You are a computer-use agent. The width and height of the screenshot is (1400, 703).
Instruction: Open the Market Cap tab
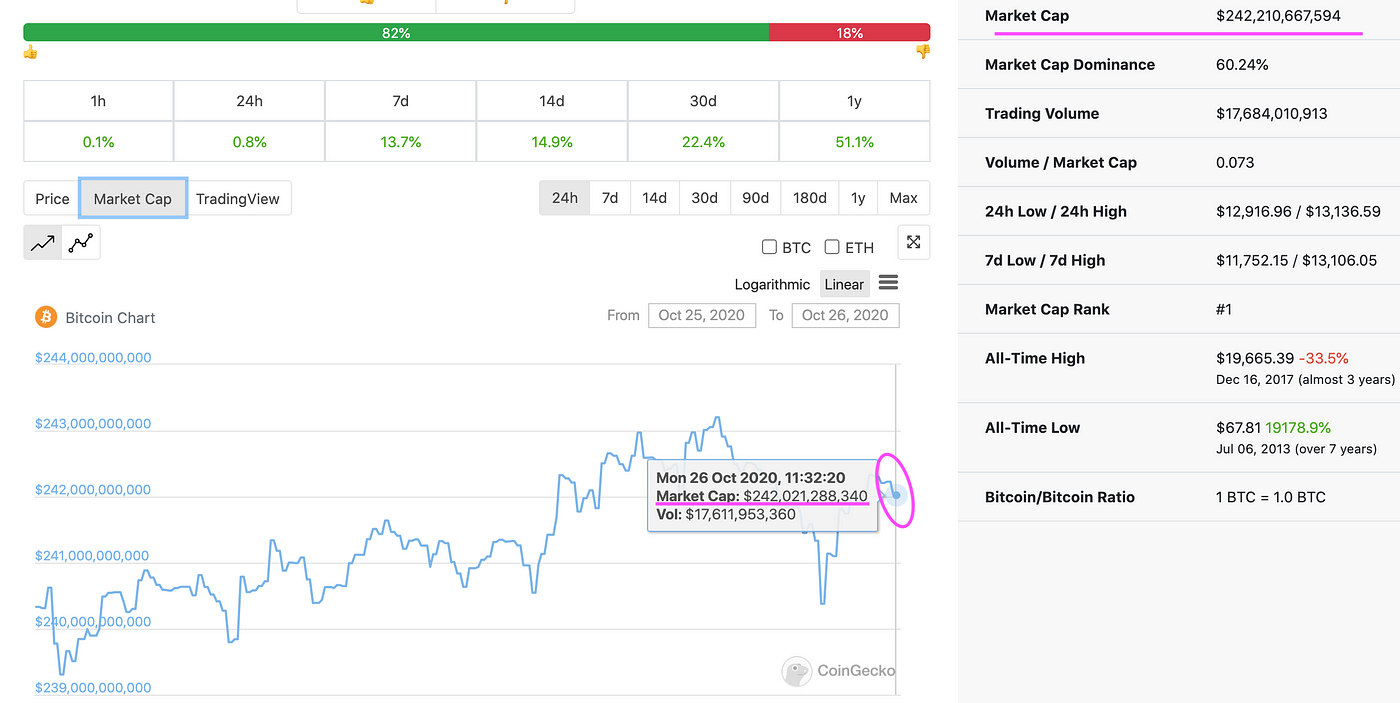133,198
